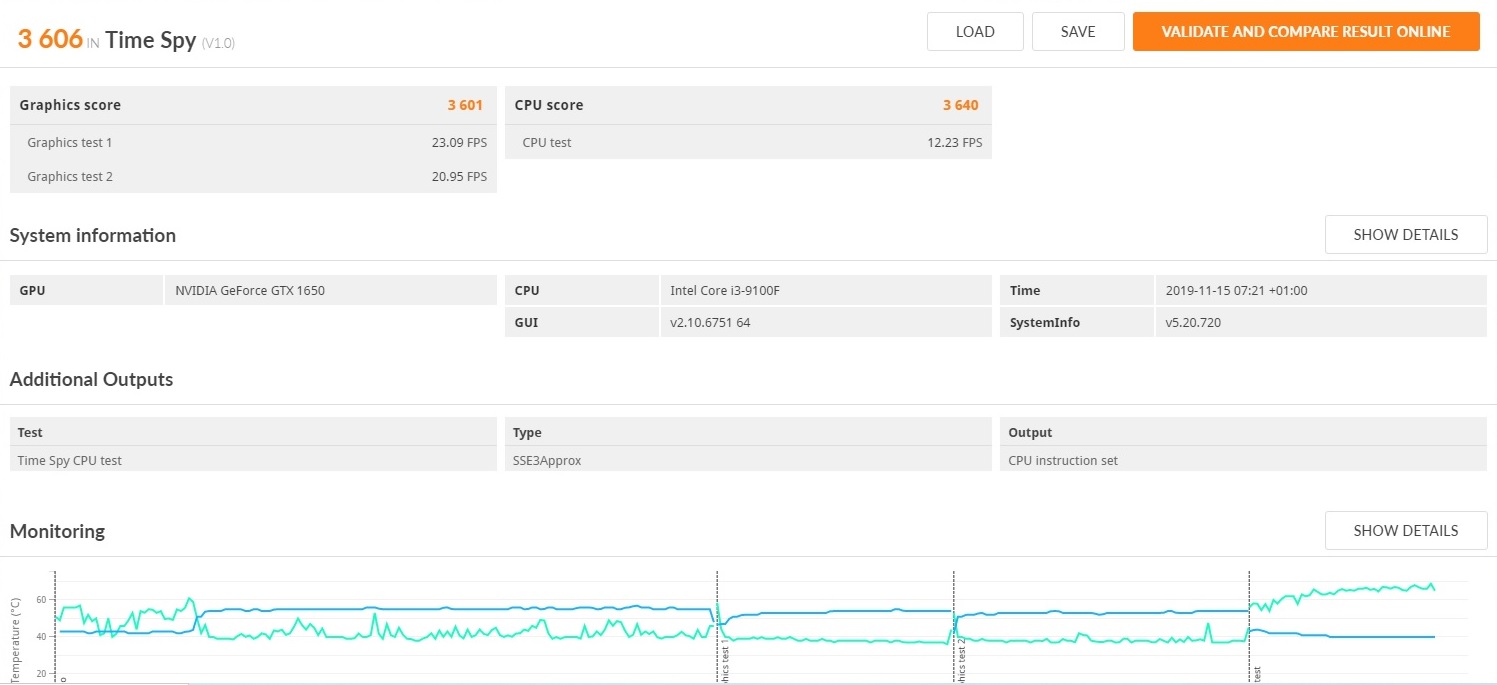This screenshot has height=685, width=1497.
Task: Click the GUI version v2.10.6751 64
Action: 710,323
